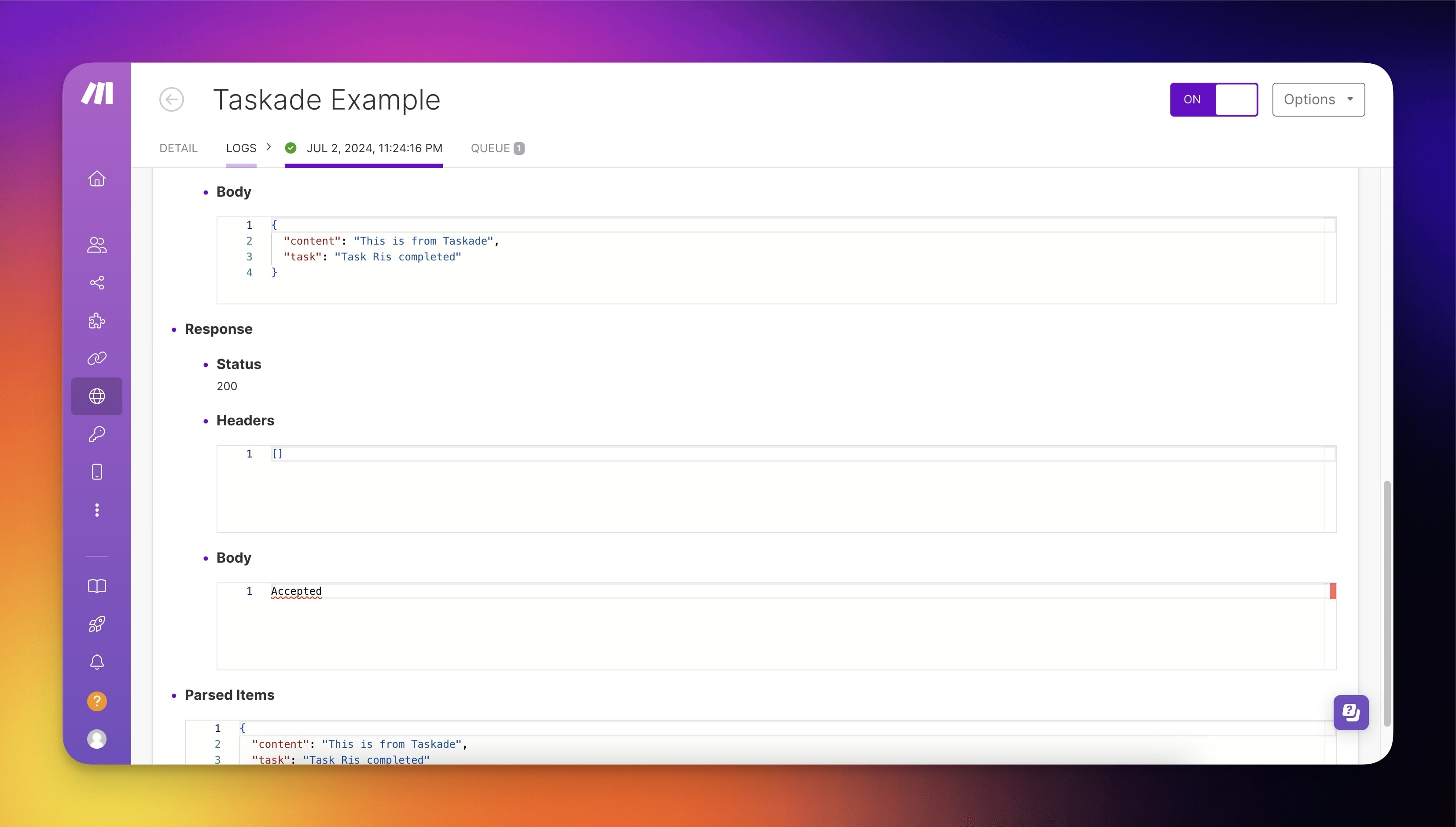Open the Team people icon
1456x827 pixels.
click(x=97, y=245)
